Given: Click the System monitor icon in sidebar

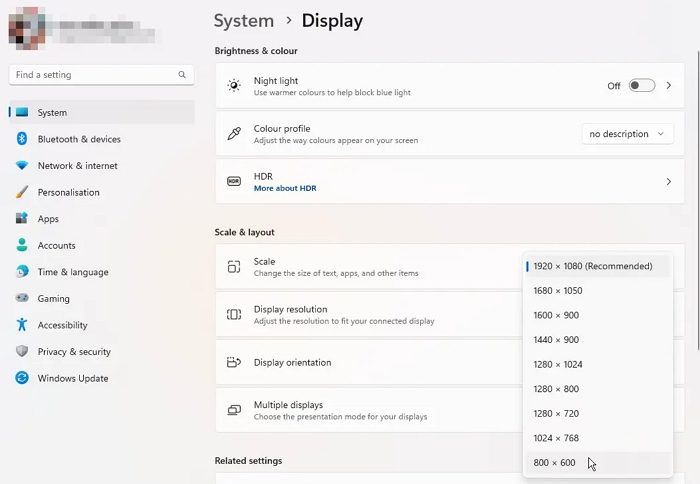Looking at the screenshot, I should [x=22, y=112].
